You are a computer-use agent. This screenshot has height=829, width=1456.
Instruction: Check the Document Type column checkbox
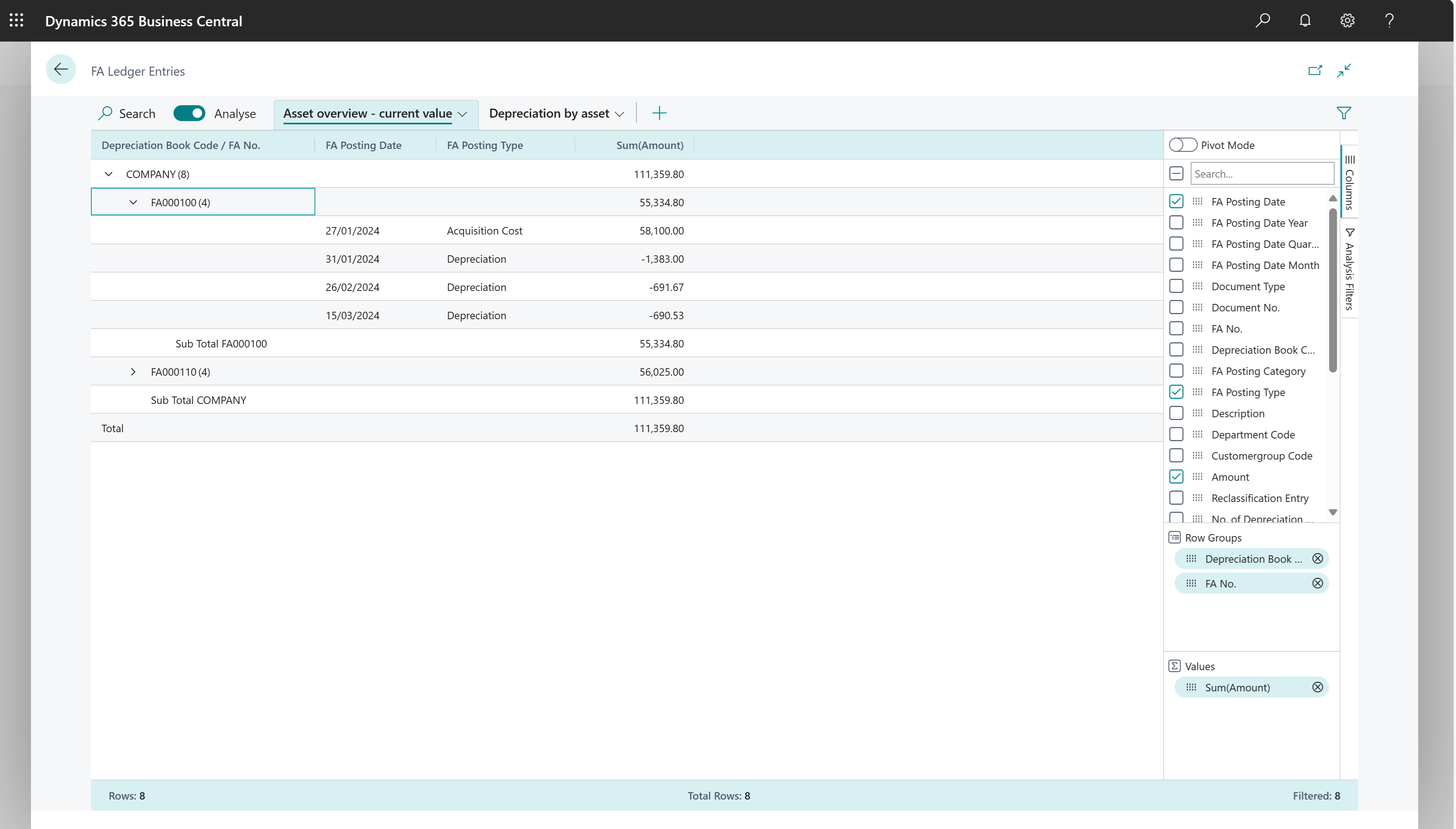tap(1176, 286)
